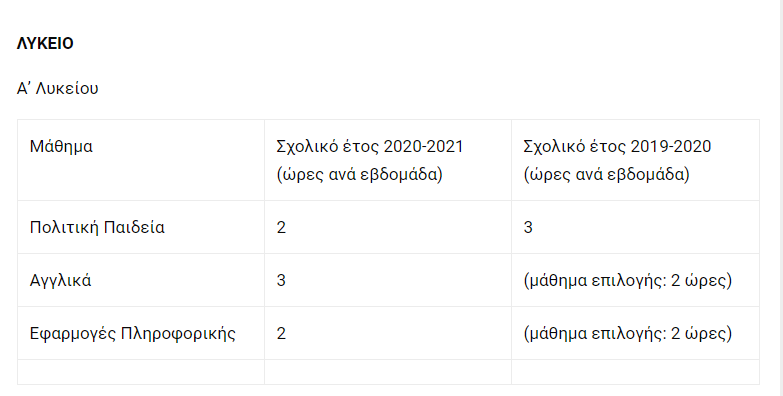This screenshot has height=396, width=783.
Task: Select the Μάθημα column header cell
Action: 141,160
